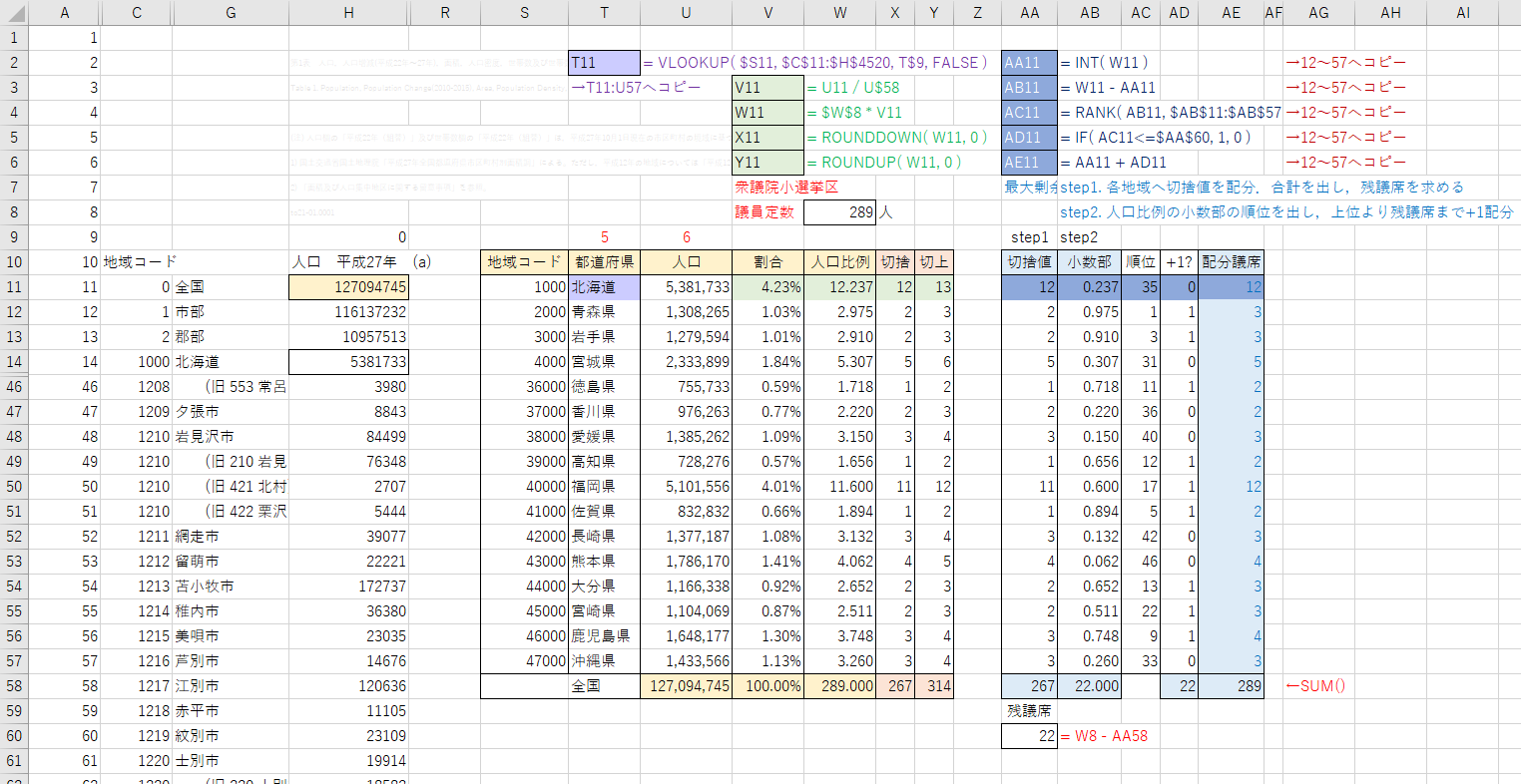Viewport: 1521px width, 784px height.
Task: Click the 切捨値 header cell
Action: (x=1030, y=262)
